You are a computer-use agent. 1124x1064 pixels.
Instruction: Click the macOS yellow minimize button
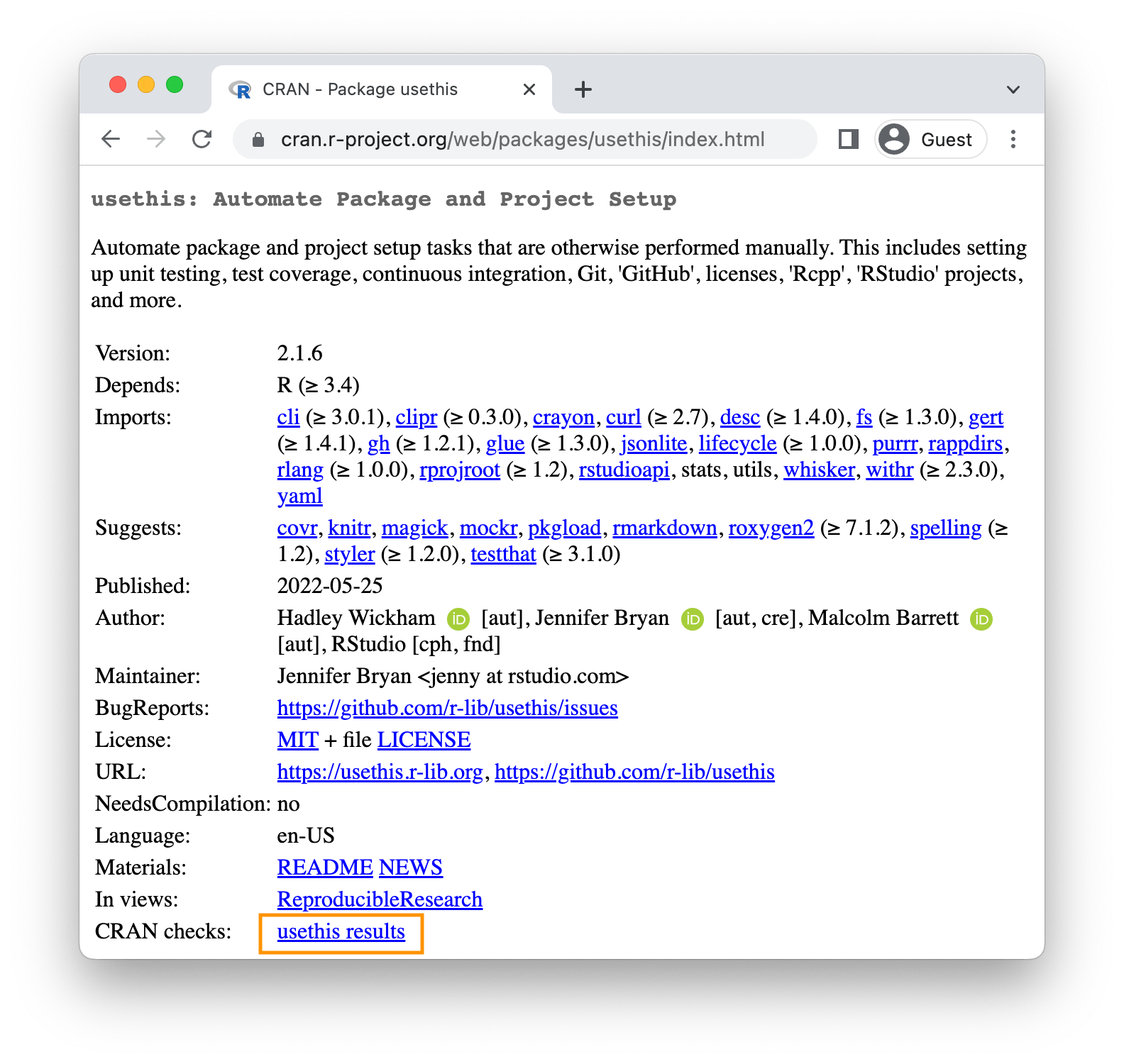point(146,85)
